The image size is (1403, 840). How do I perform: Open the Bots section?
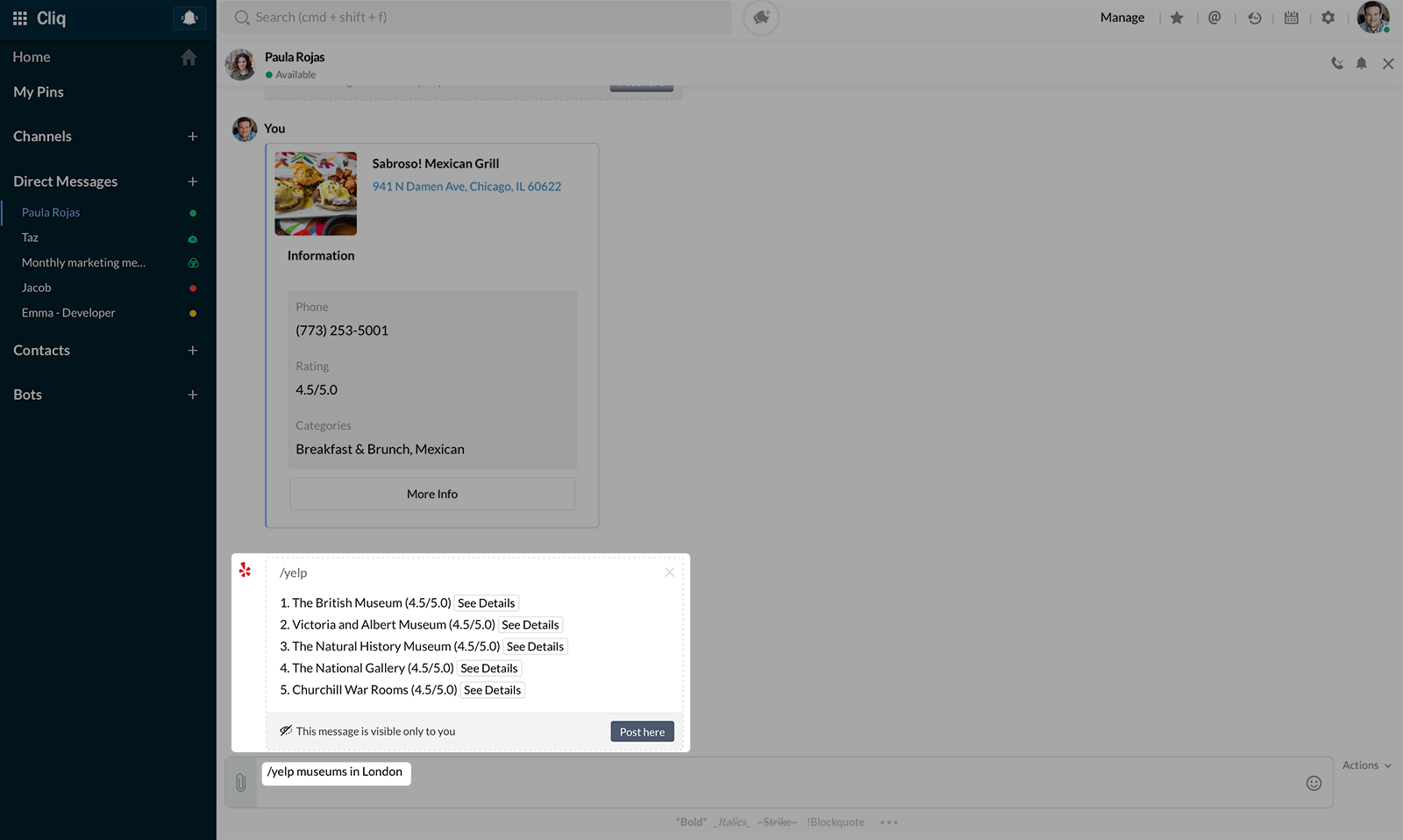pos(27,395)
